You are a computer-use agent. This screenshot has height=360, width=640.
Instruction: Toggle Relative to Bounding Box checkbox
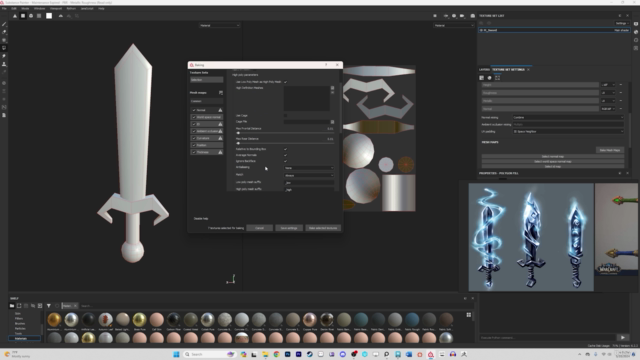(285, 149)
